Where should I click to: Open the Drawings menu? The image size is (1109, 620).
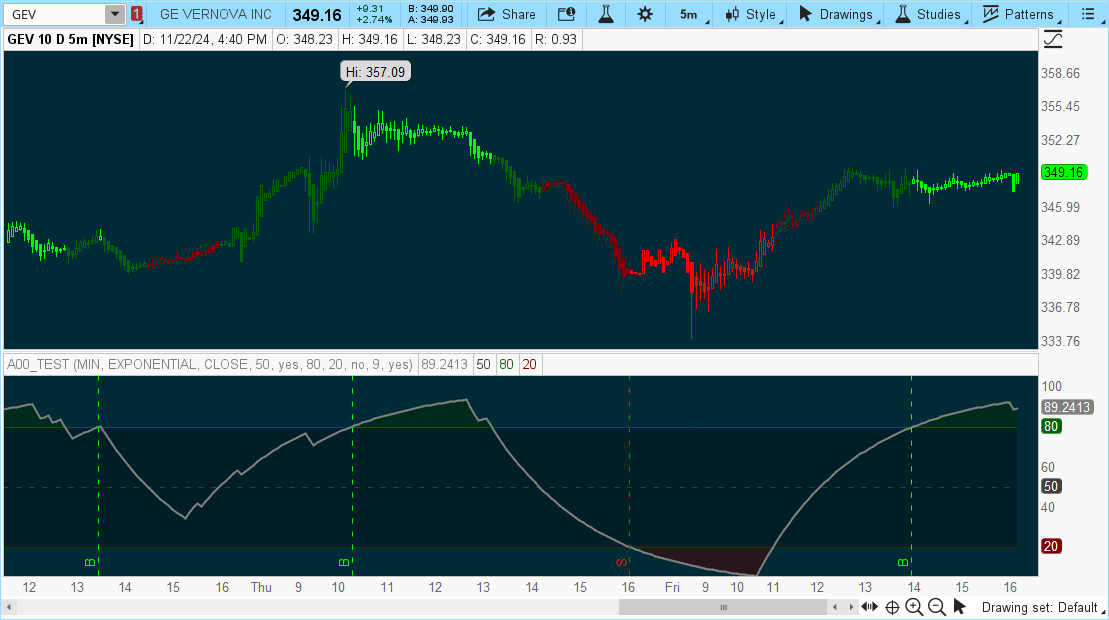click(x=837, y=14)
